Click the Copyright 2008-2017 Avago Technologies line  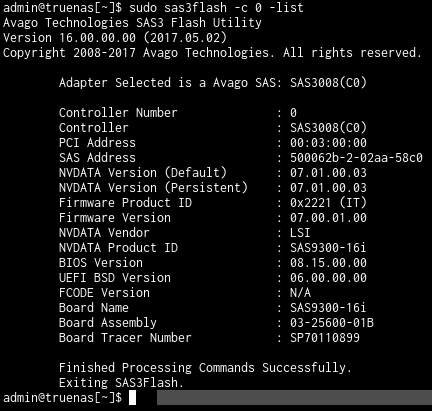tap(212, 53)
